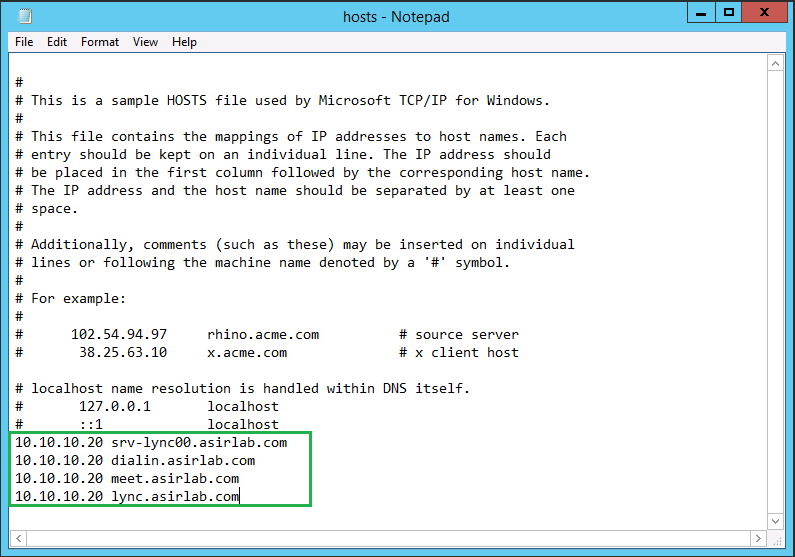
Task: Open the Edit menu
Action: tap(57, 42)
